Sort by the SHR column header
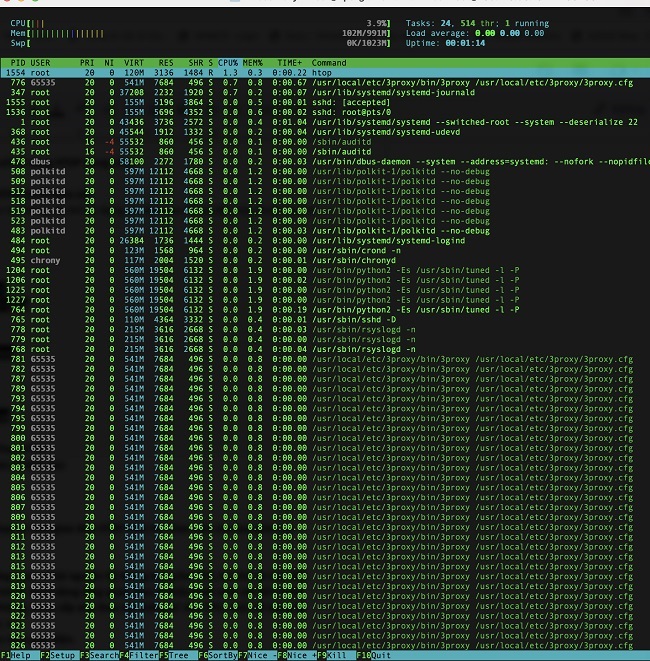 [196, 63]
